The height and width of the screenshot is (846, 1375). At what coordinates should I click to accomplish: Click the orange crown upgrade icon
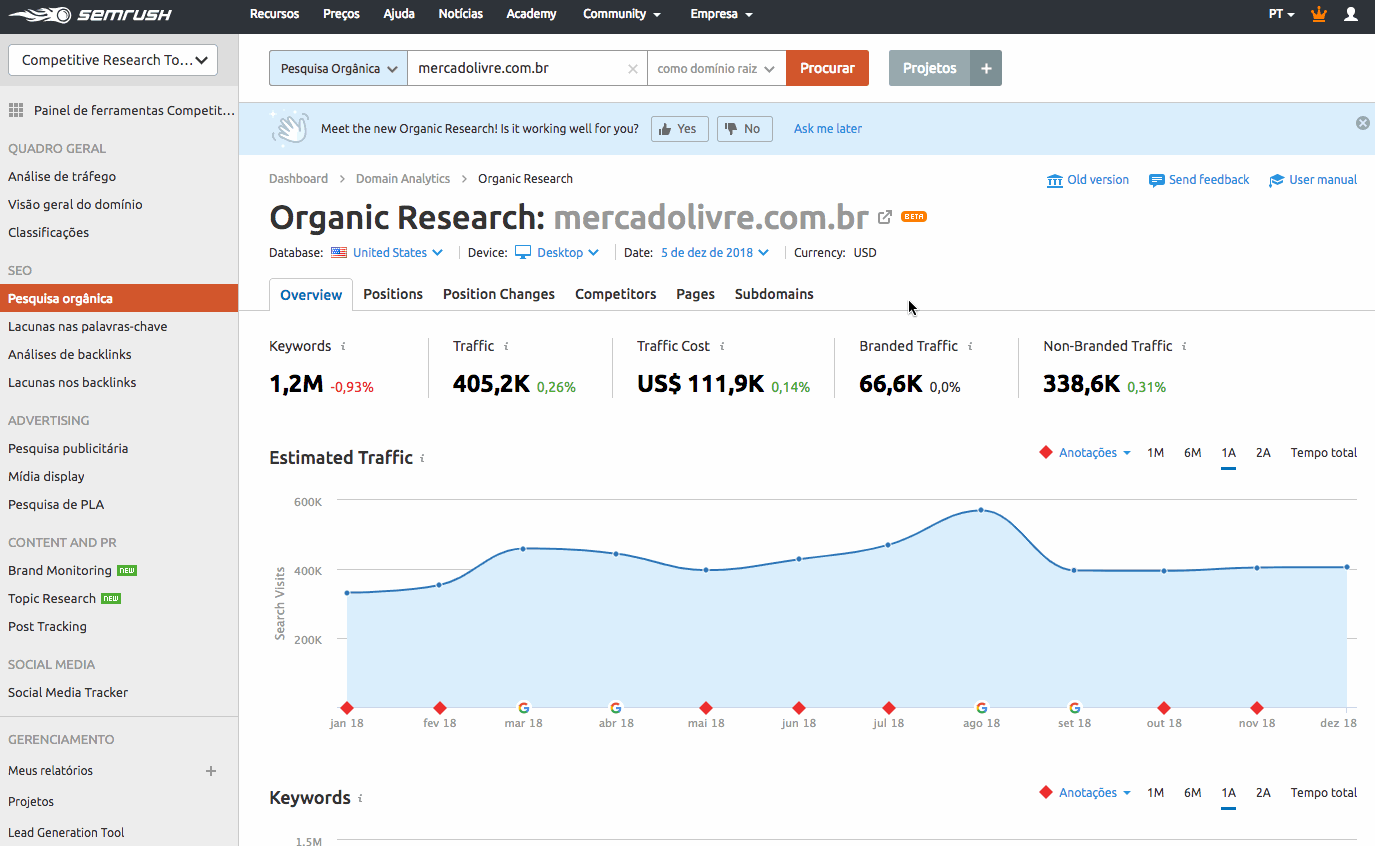click(1318, 14)
